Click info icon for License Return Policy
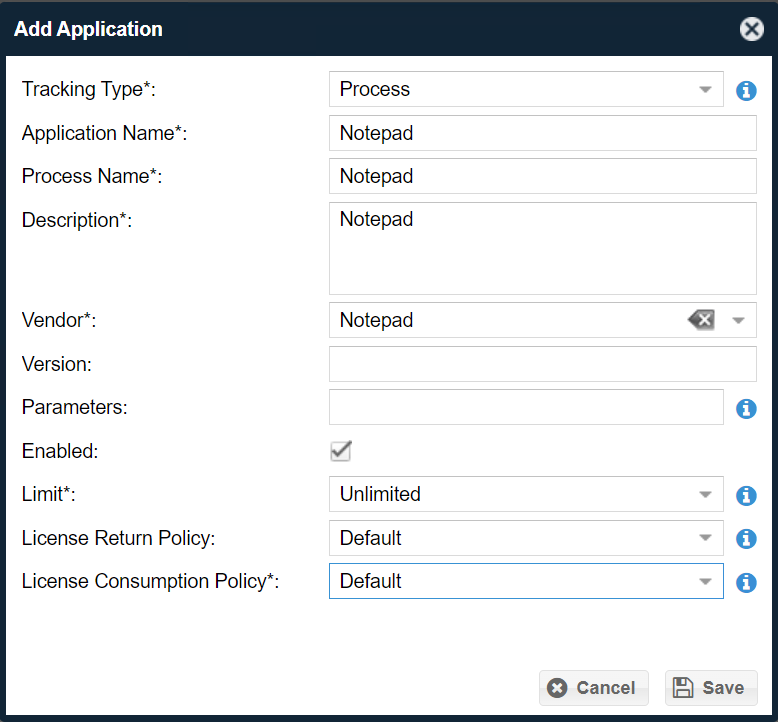The height and width of the screenshot is (722, 778). coord(746,539)
